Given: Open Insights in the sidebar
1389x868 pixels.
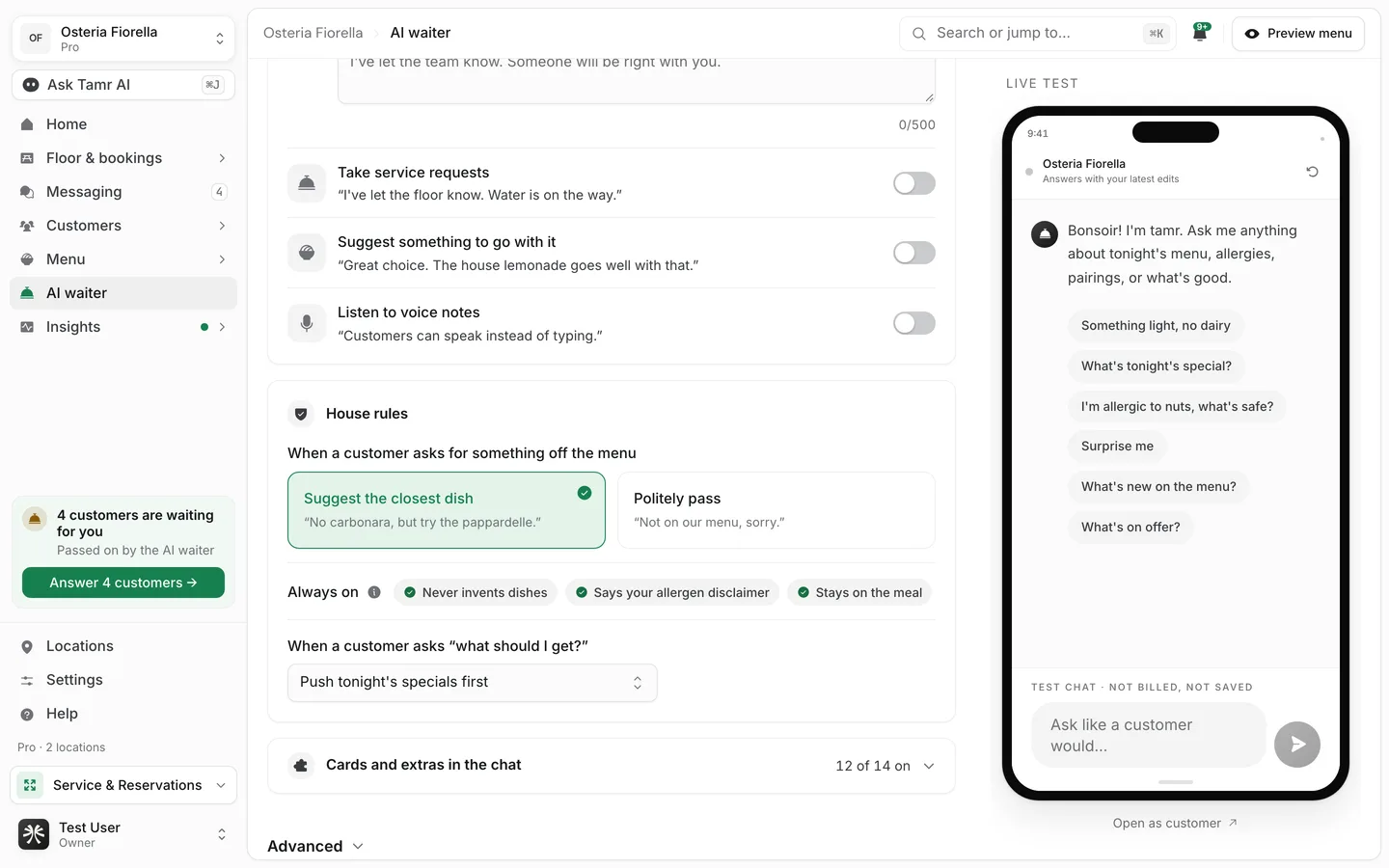Looking at the screenshot, I should 123,327.
